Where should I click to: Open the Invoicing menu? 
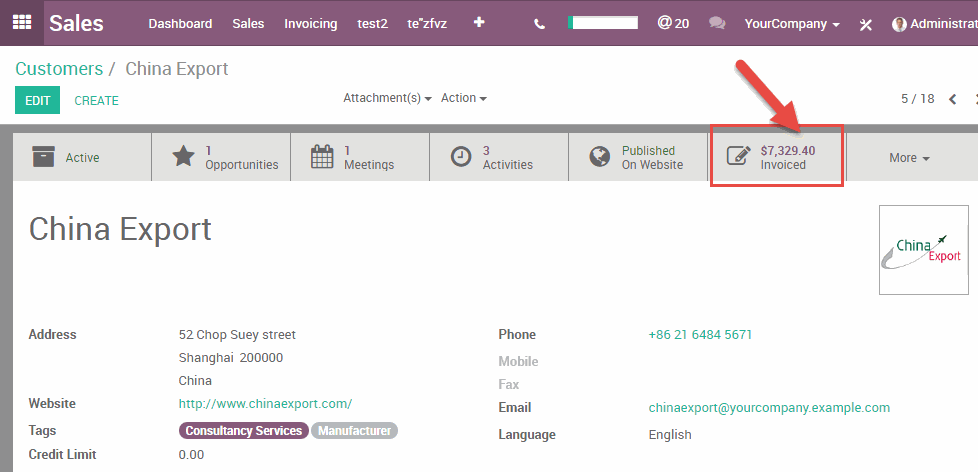click(310, 23)
